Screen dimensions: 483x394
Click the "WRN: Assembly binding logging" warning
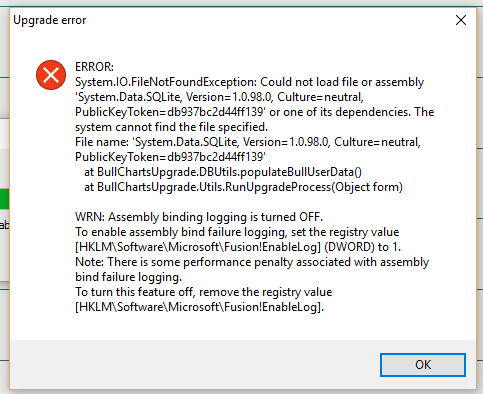[x=199, y=217]
